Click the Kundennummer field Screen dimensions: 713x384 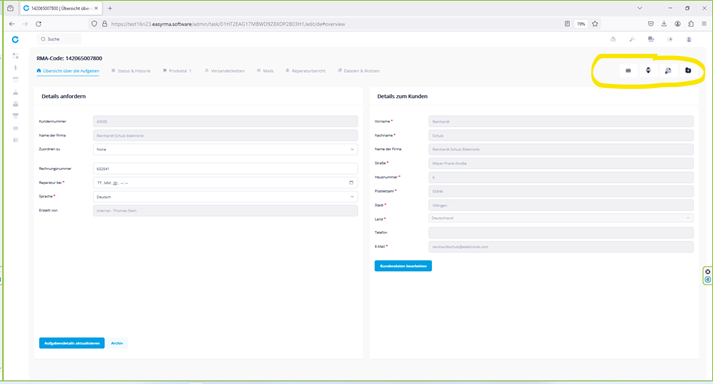tap(225, 121)
